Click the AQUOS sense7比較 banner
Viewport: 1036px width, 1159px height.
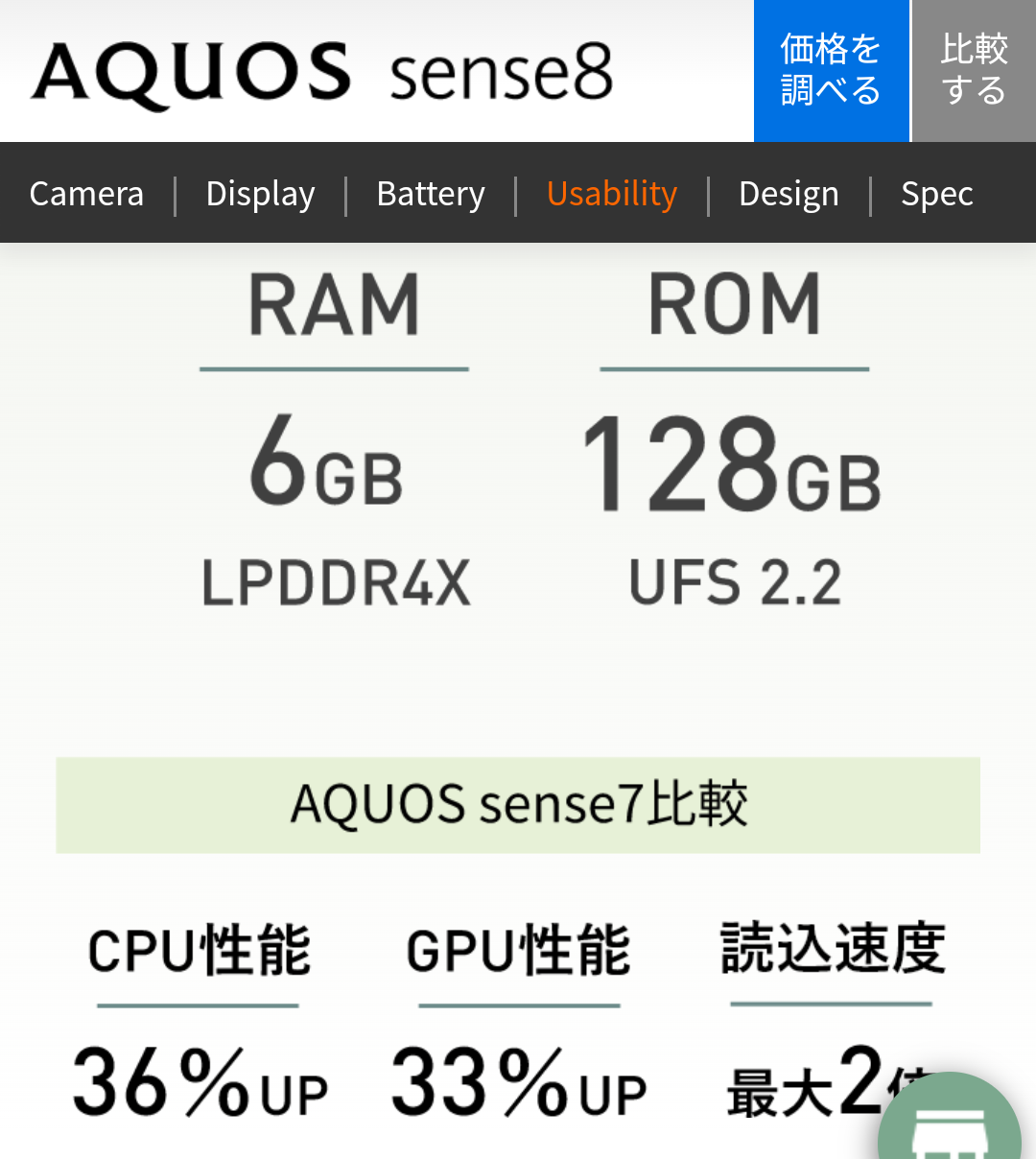(x=518, y=804)
